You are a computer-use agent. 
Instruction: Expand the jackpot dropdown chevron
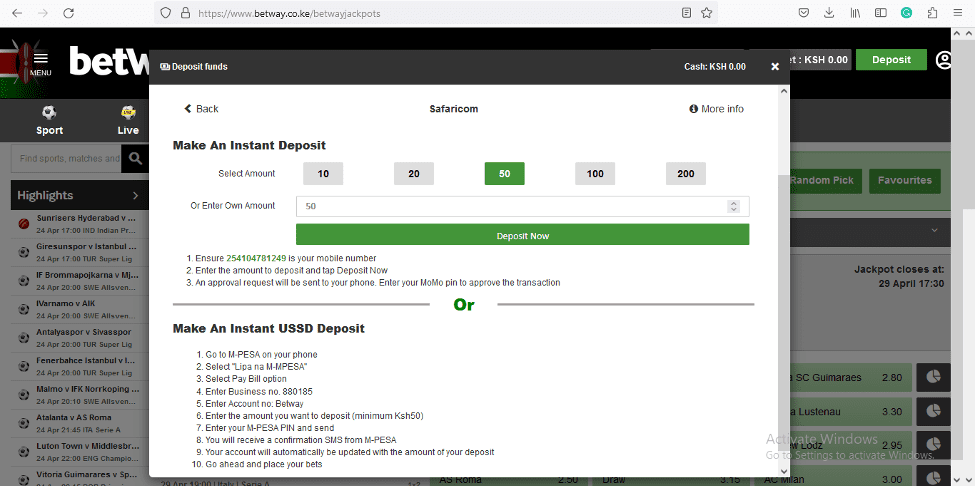(935, 230)
